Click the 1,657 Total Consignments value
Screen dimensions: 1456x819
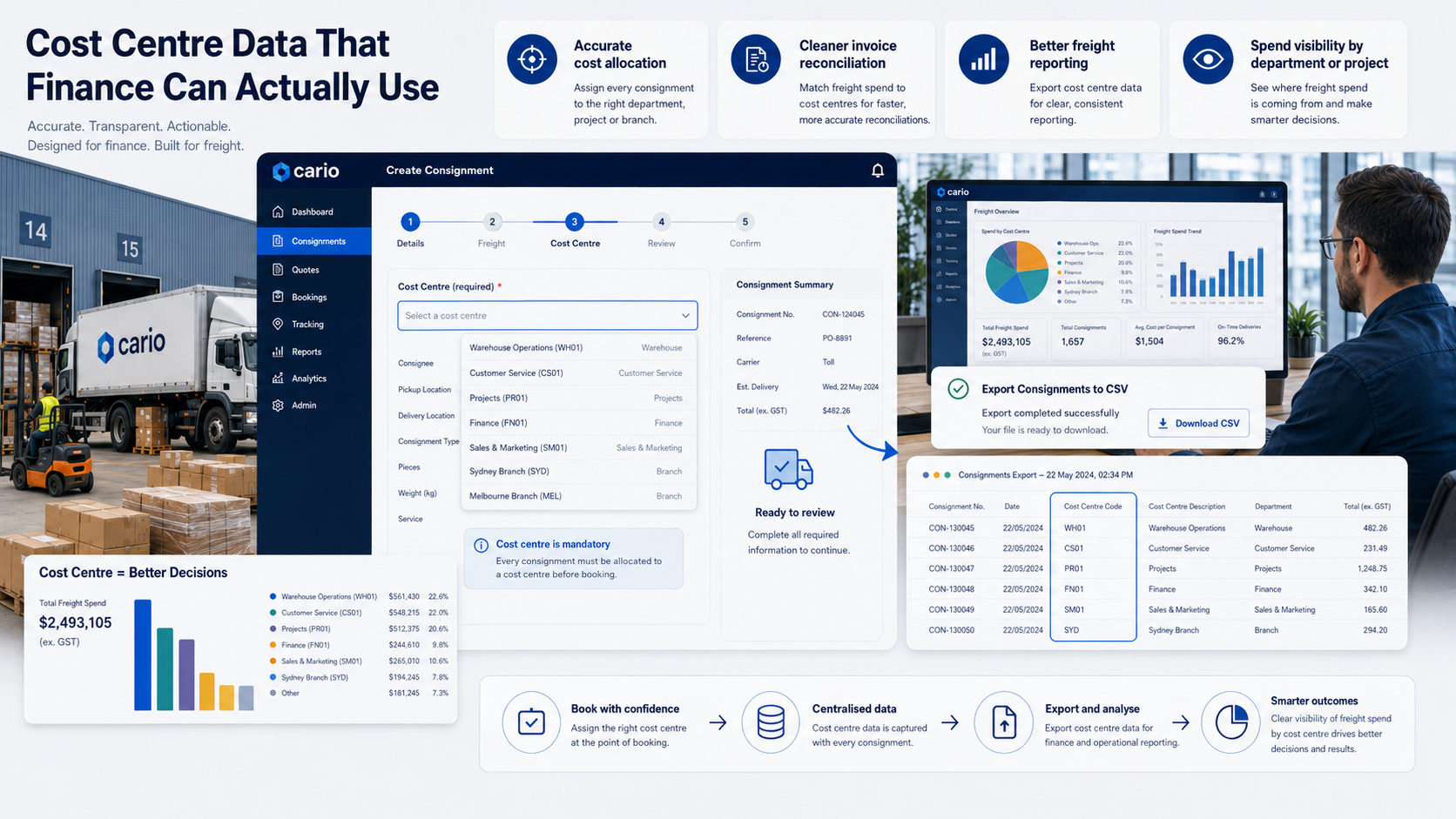(1073, 342)
